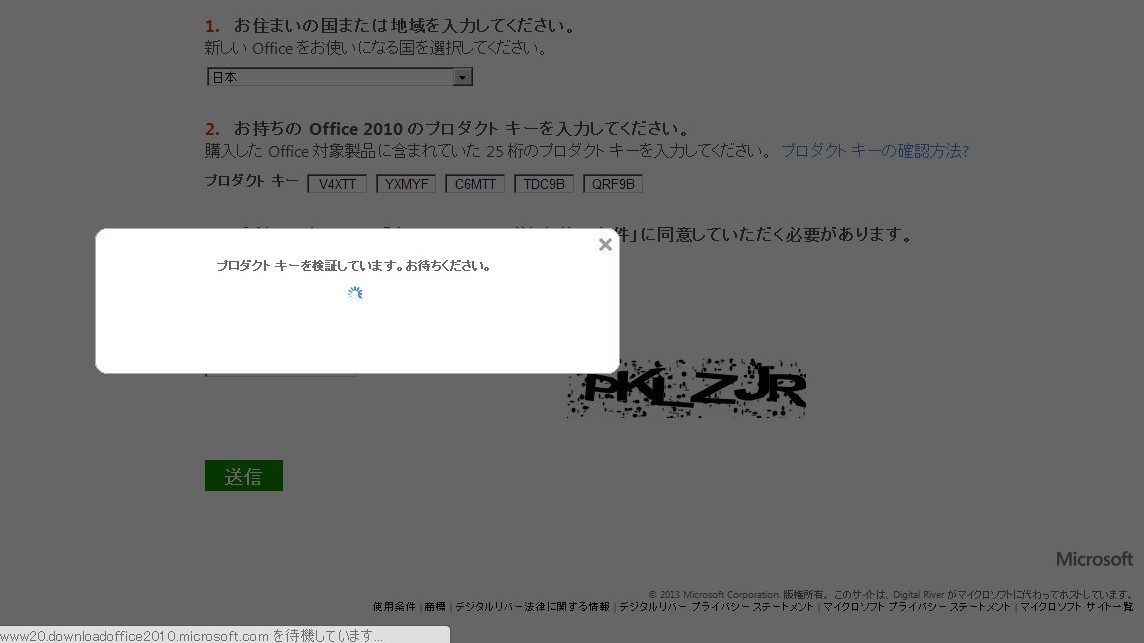Click the YXMYF product key field
1144x643 pixels.
point(406,184)
